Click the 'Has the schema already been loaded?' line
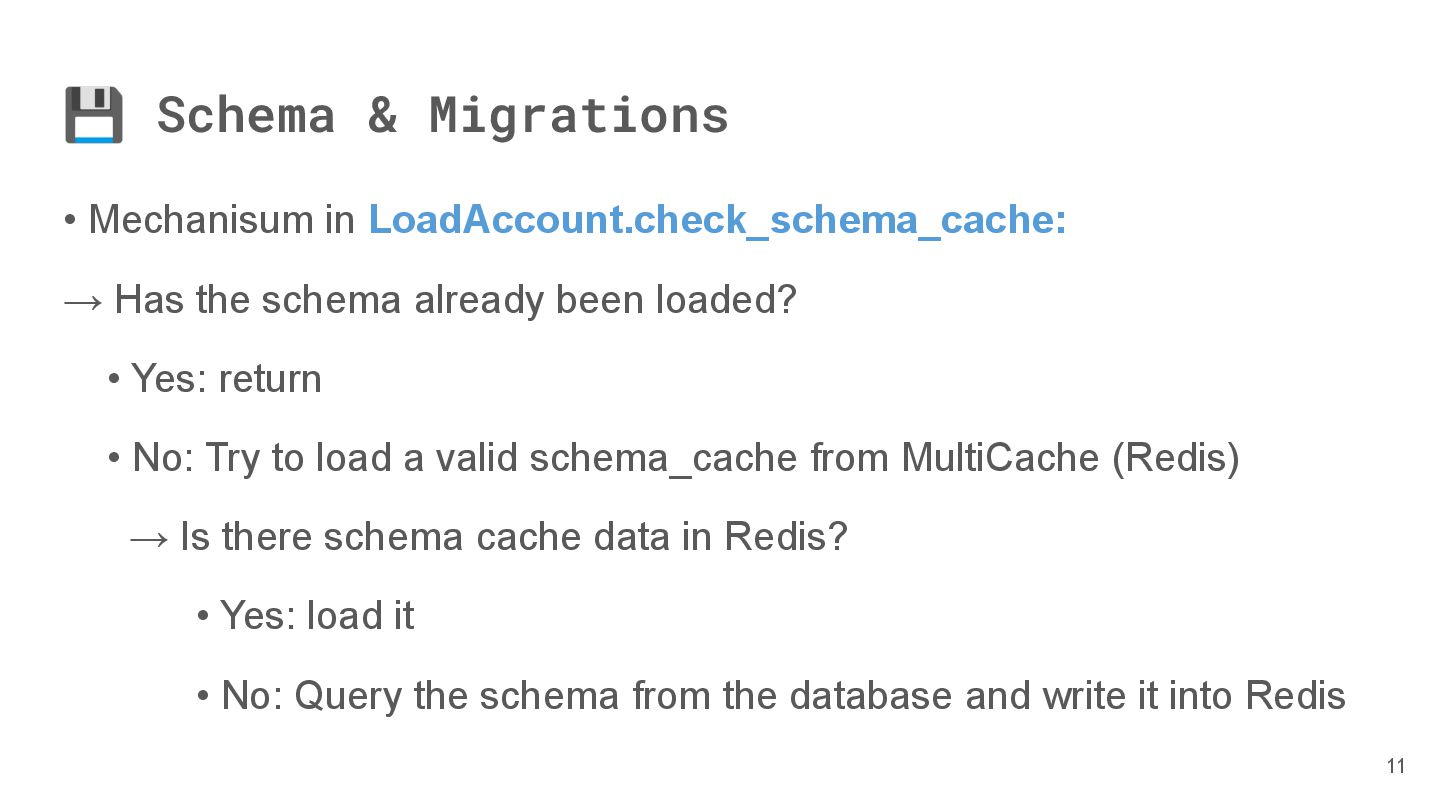 pyautogui.click(x=455, y=299)
